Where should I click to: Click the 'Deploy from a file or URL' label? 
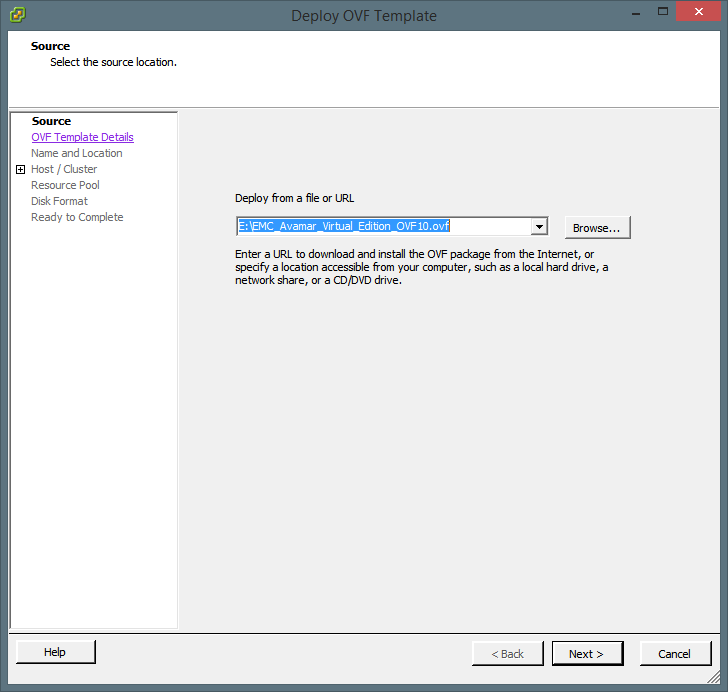(x=294, y=198)
